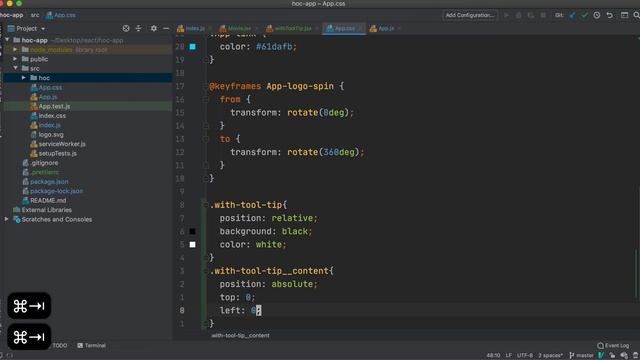
Task: Open the TODO tool window
Action: pyautogui.click(x=60, y=346)
